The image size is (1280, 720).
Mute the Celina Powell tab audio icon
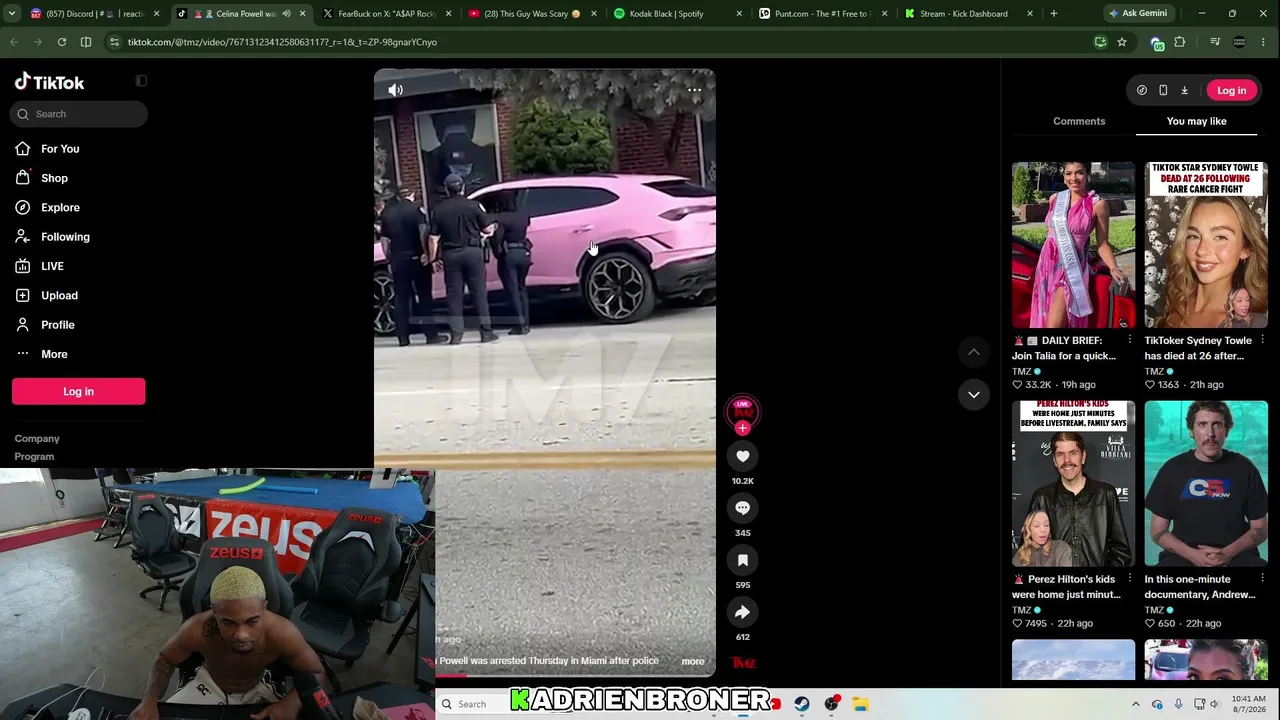tap(286, 14)
